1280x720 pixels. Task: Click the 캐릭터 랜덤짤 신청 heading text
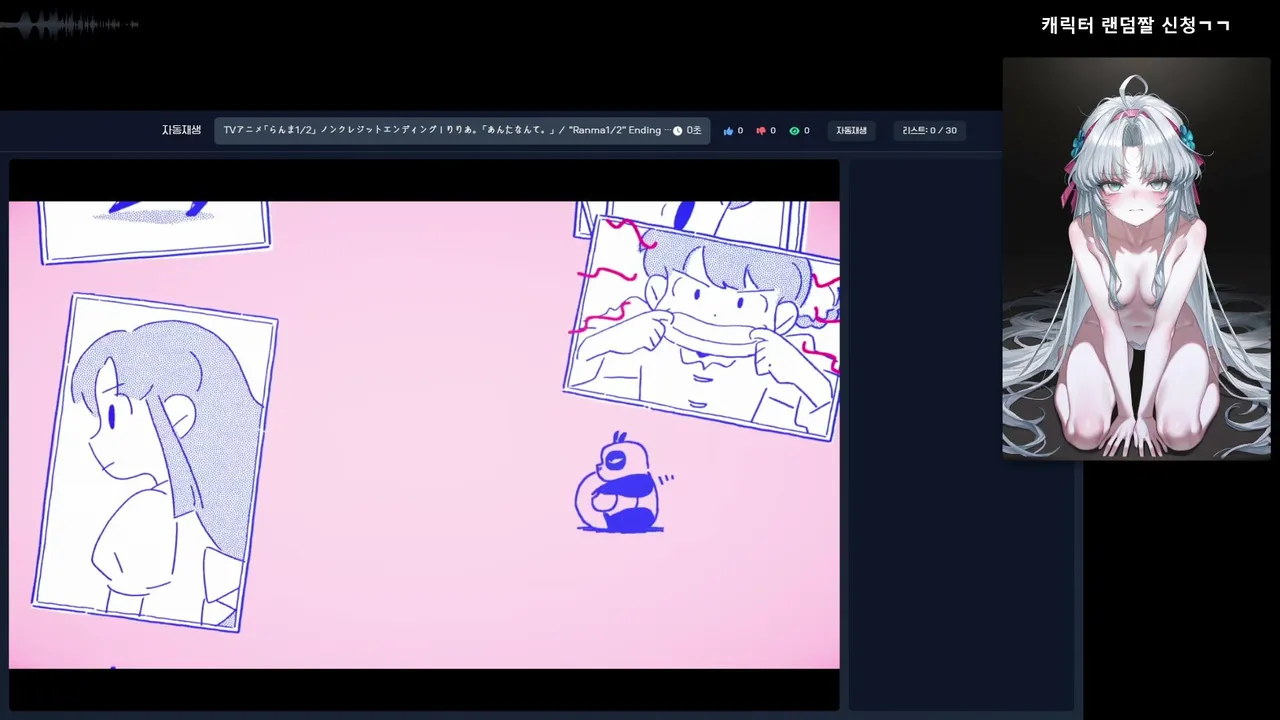pos(1135,25)
